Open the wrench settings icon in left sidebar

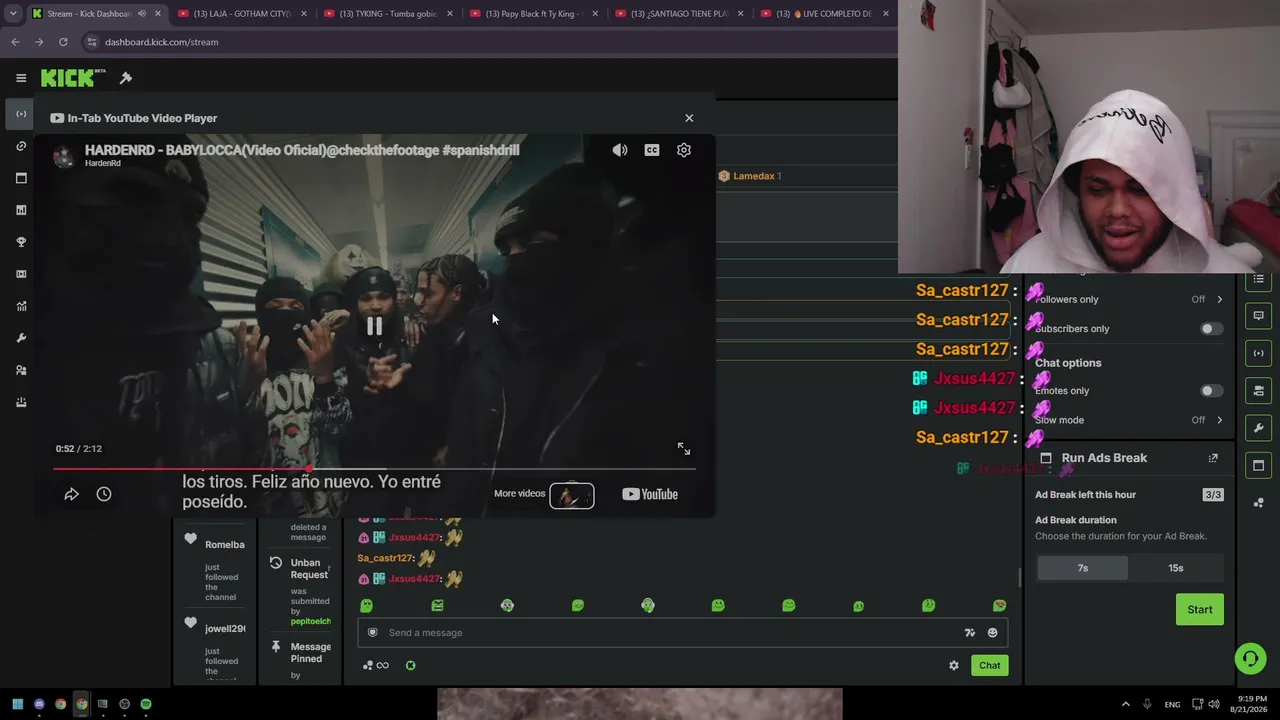[x=21, y=338]
